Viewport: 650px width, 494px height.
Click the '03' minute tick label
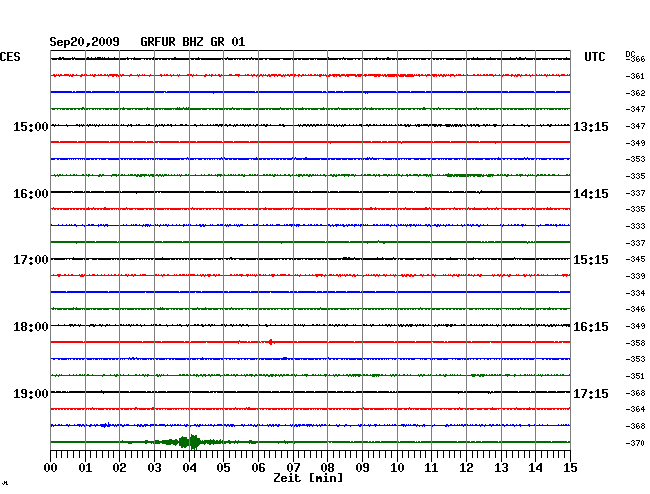coord(154,468)
